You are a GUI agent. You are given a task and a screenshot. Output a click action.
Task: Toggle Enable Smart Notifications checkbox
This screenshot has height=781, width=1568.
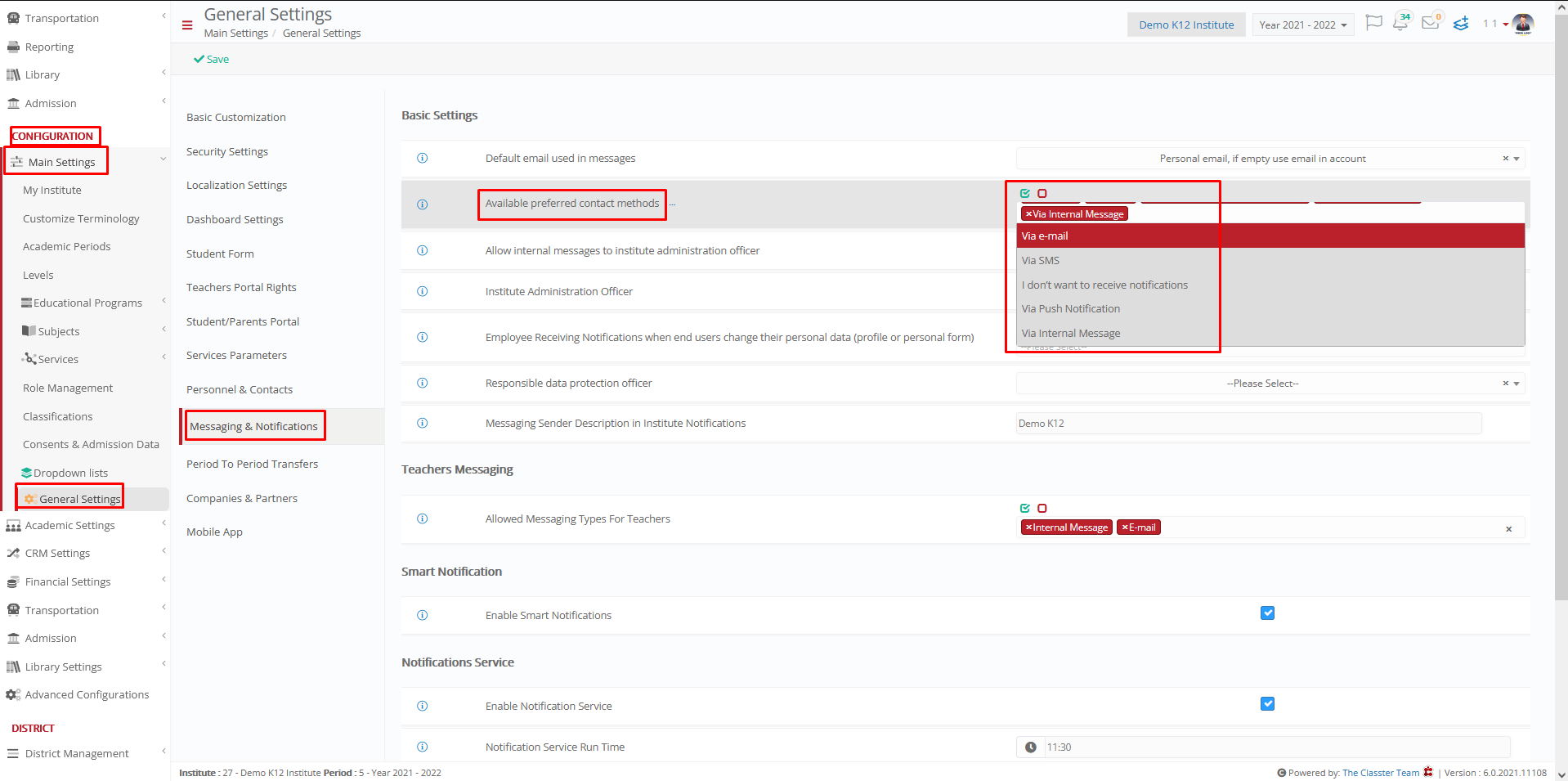(1267, 613)
